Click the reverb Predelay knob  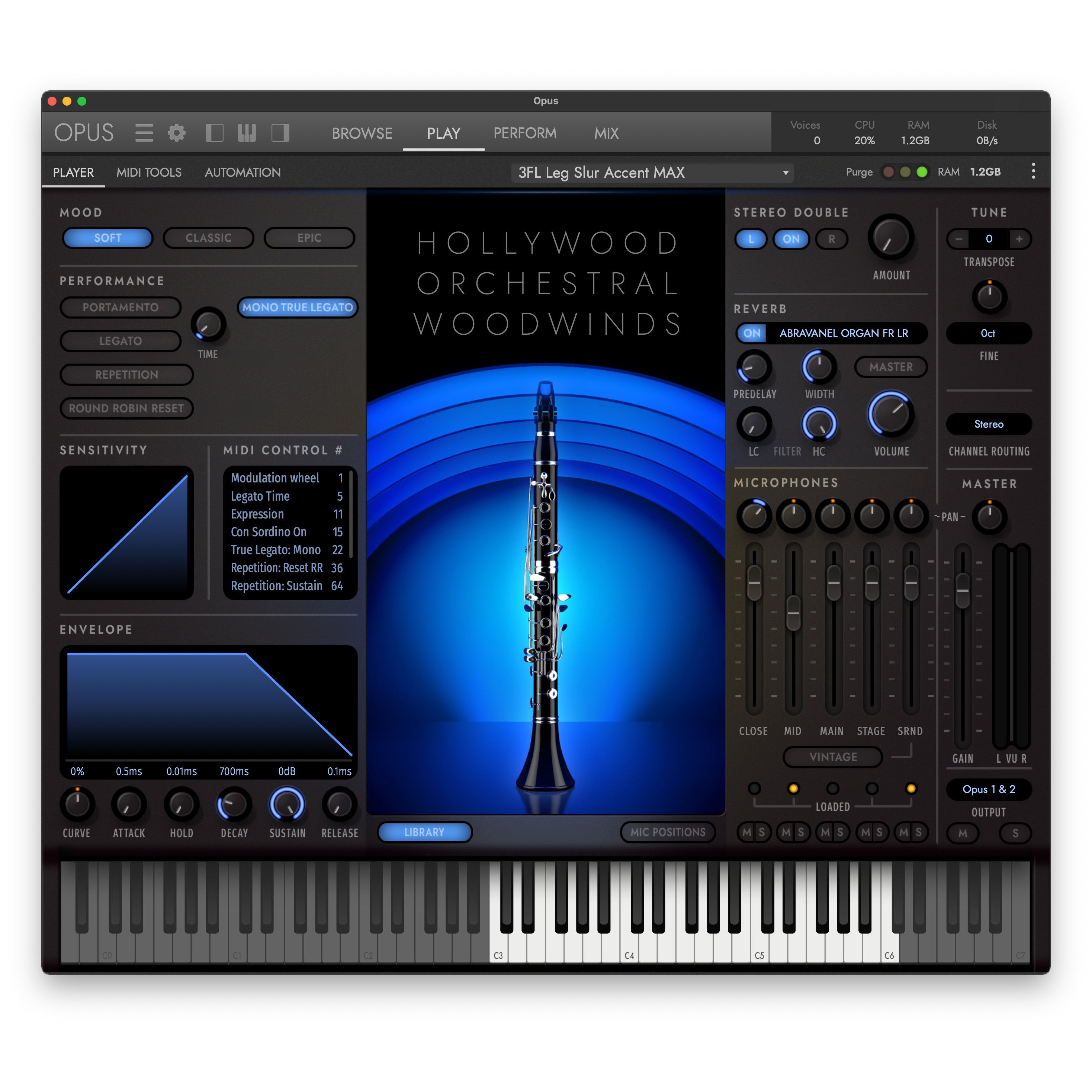754,367
